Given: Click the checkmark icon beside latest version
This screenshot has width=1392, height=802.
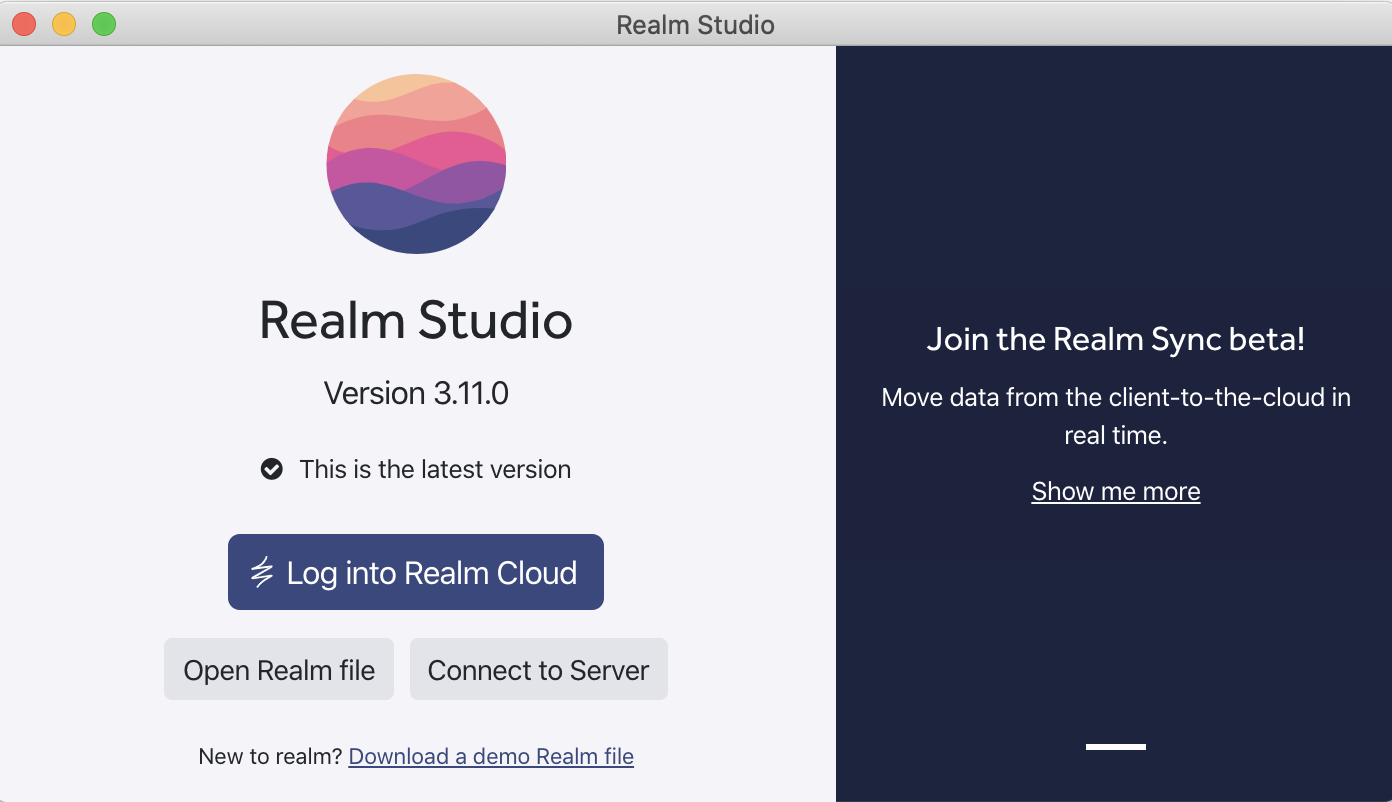Looking at the screenshot, I should (271, 469).
